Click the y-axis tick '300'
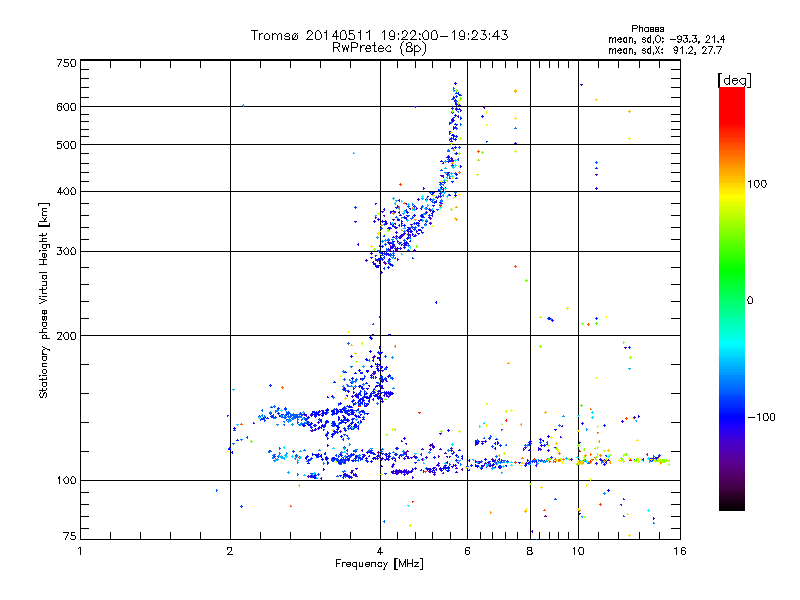This screenshot has height=600, width=800. [x=66, y=252]
